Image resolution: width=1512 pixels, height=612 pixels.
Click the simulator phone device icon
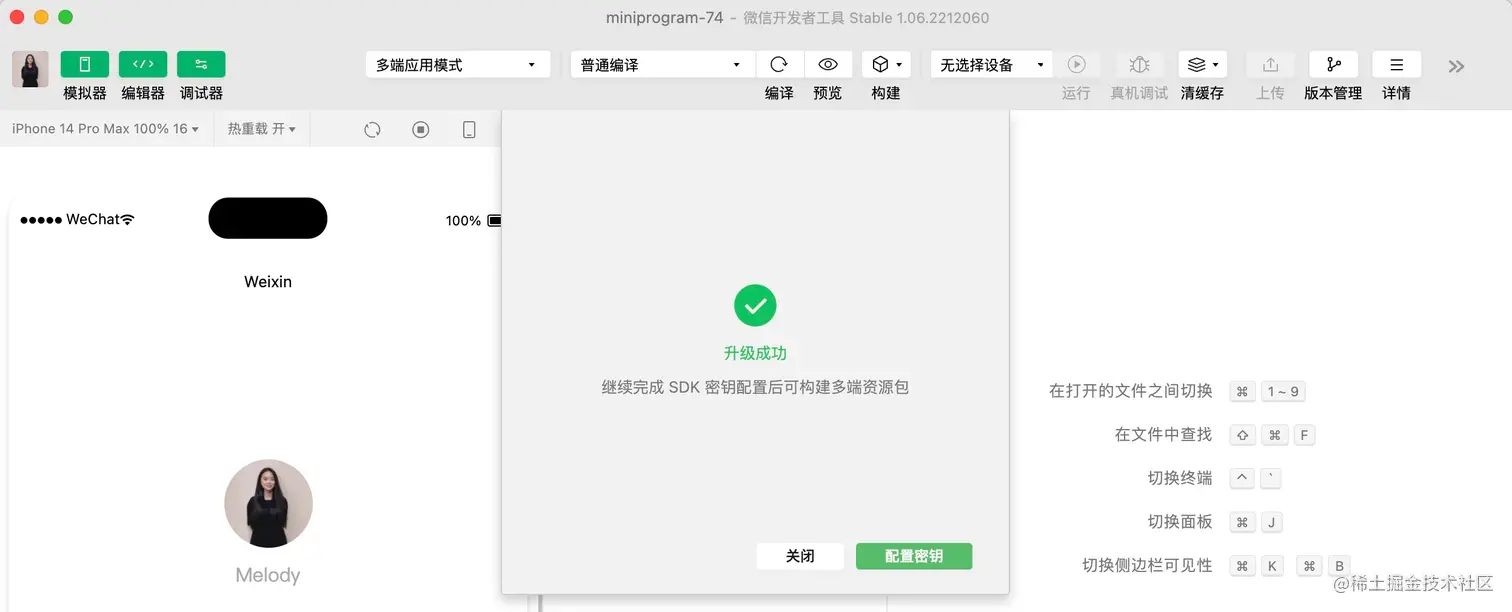pos(469,129)
